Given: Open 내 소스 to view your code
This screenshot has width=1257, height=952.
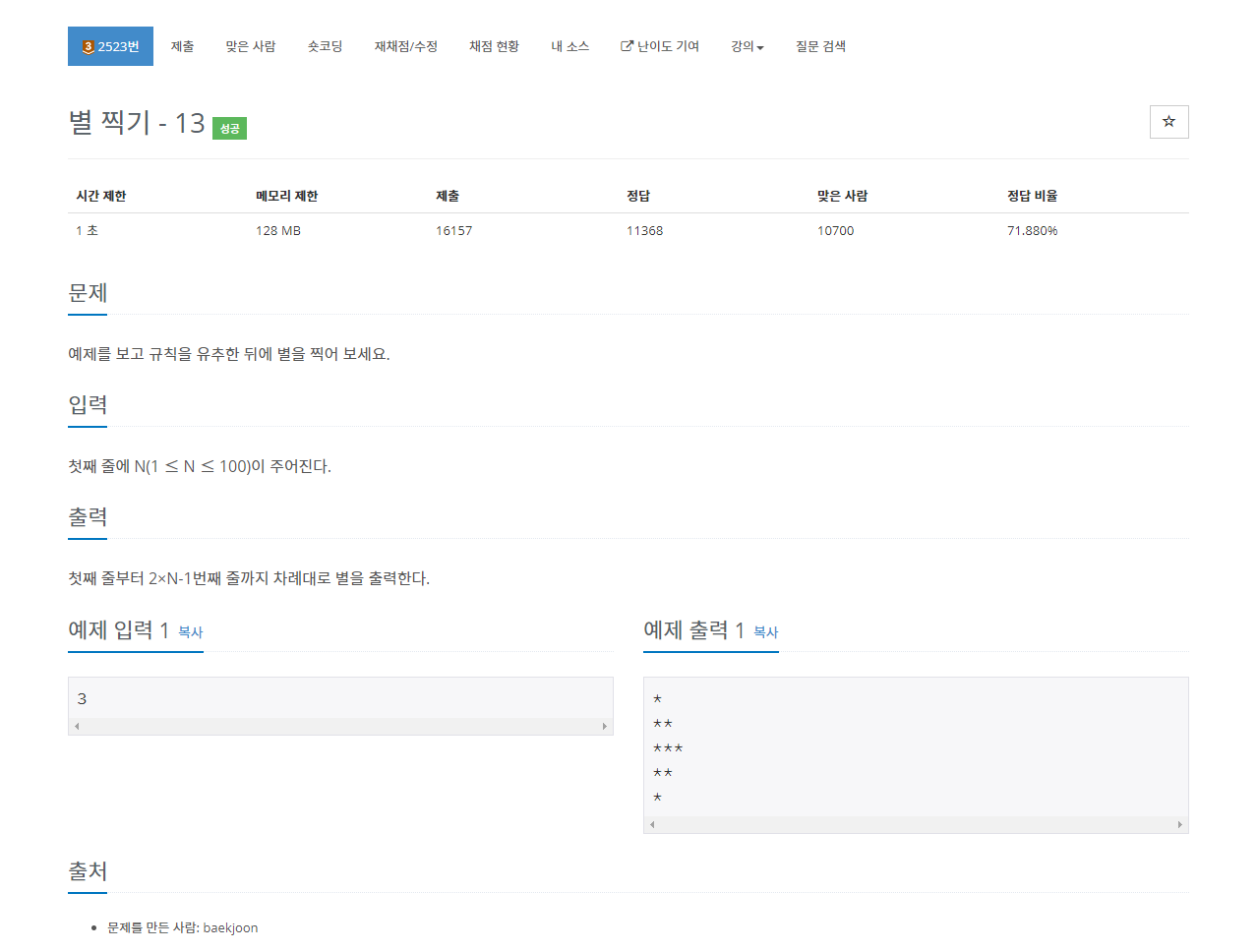Looking at the screenshot, I should coord(569,45).
